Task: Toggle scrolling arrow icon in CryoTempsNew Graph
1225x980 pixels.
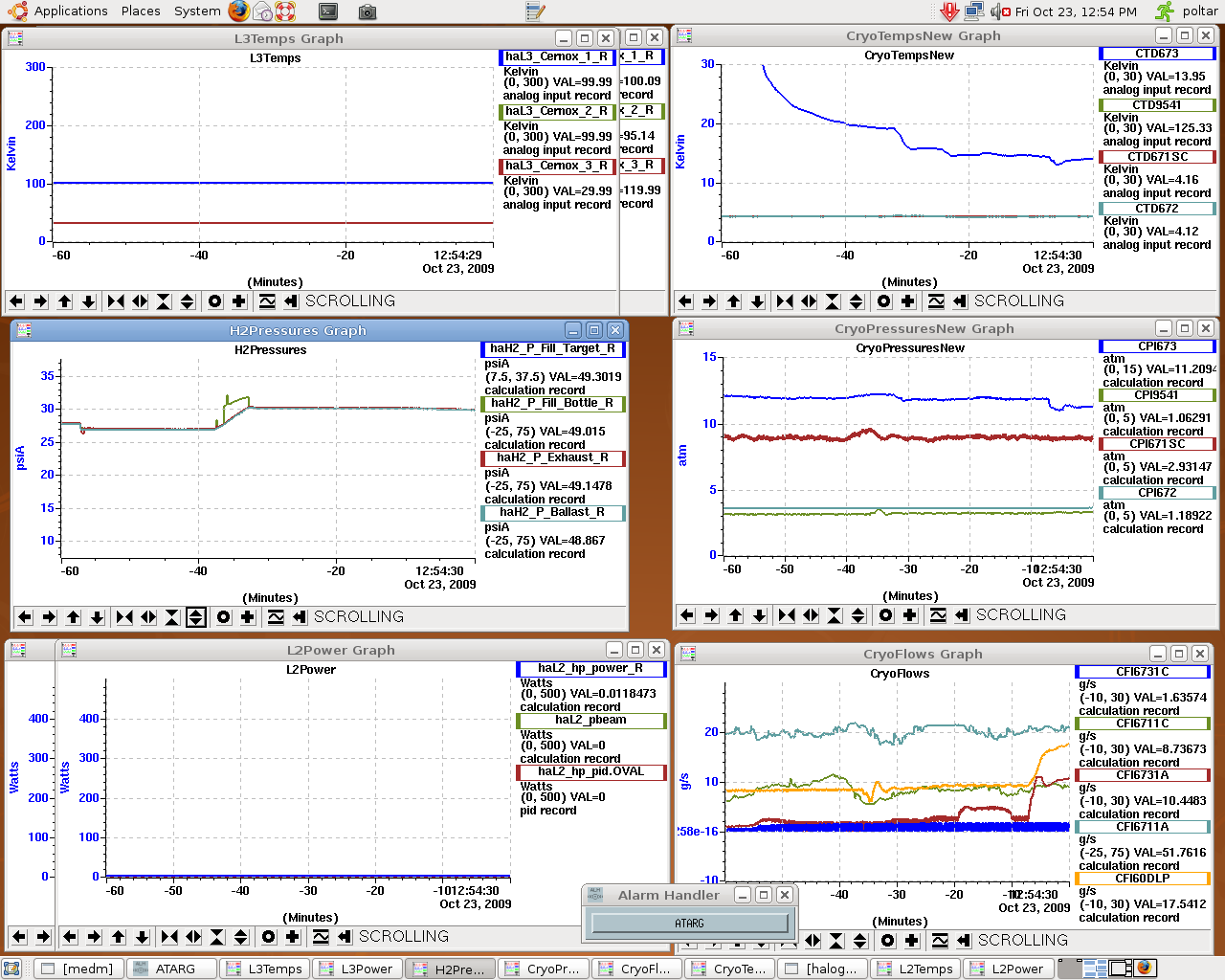Action: [960, 301]
